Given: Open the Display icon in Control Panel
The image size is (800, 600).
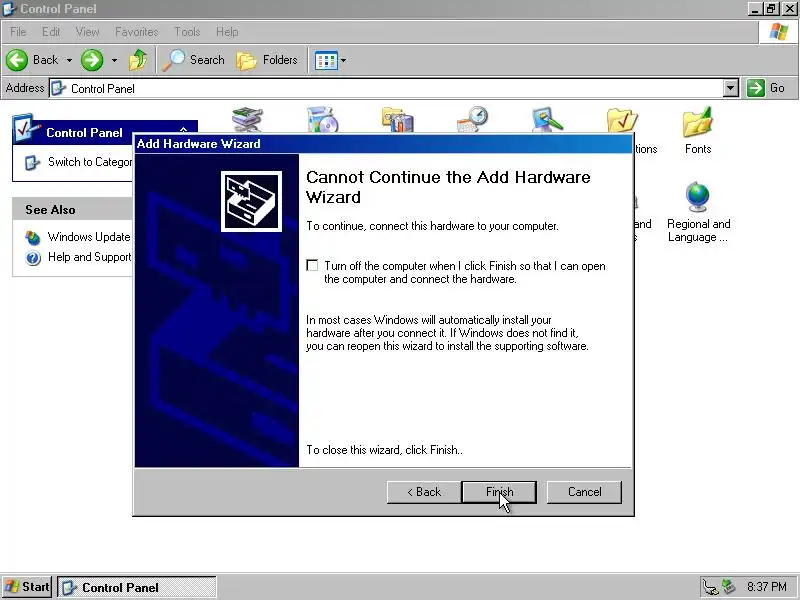Looking at the screenshot, I should (547, 120).
